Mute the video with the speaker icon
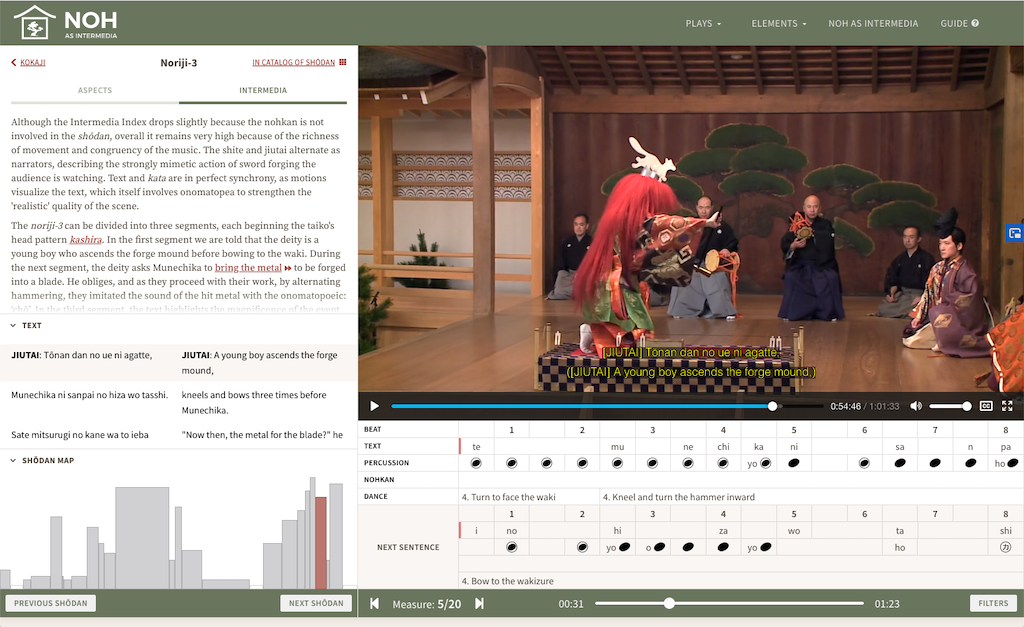Viewport: 1024px width, 627px height. click(916, 406)
